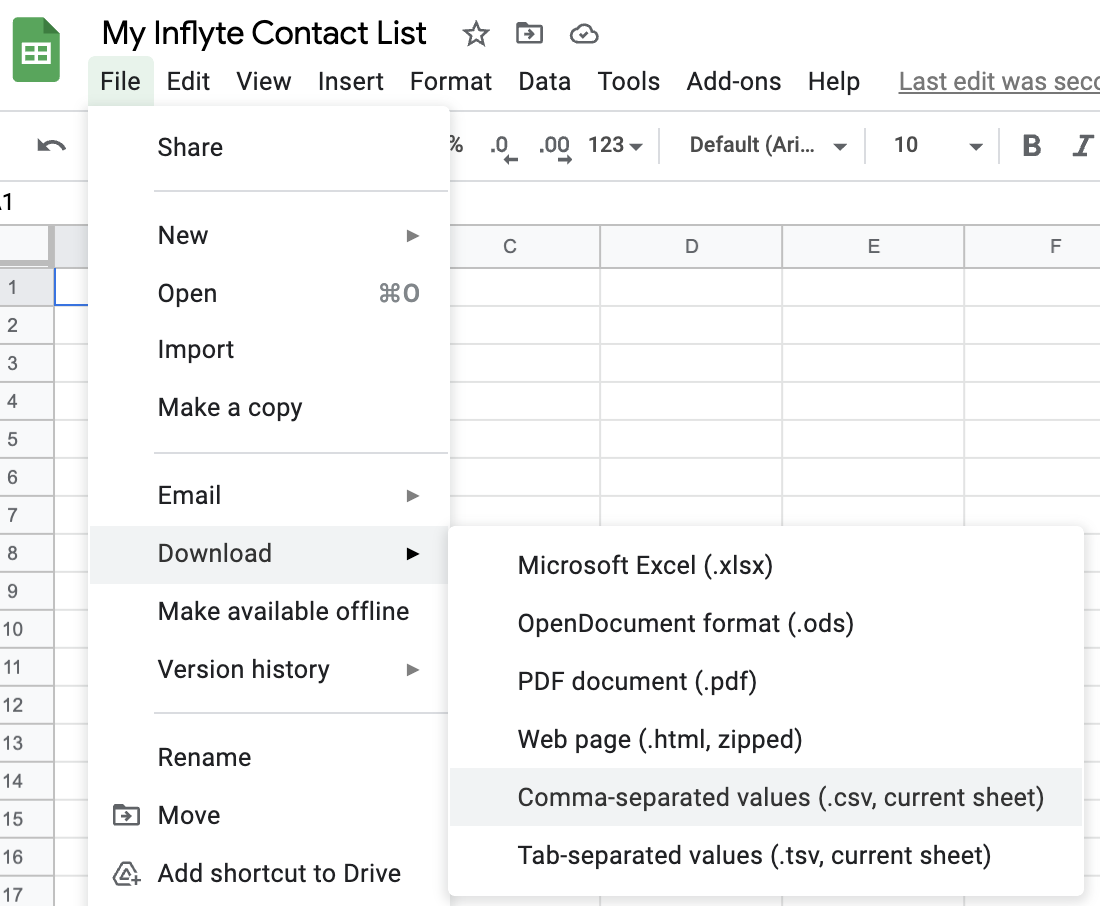Image resolution: width=1100 pixels, height=906 pixels.
Task: Select column F header
Action: pyautogui.click(x=1033, y=246)
